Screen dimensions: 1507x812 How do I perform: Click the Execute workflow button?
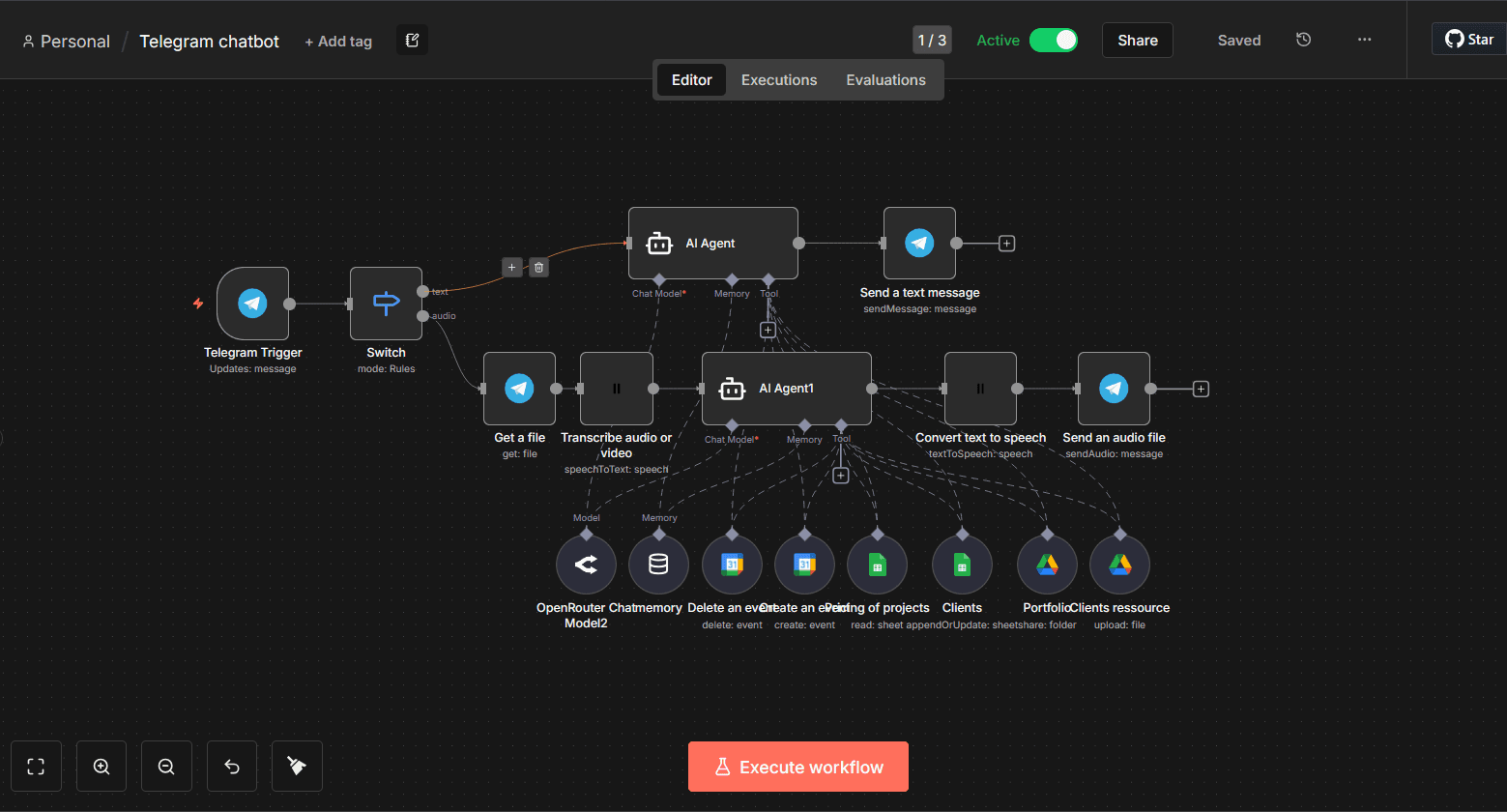pyautogui.click(x=797, y=766)
